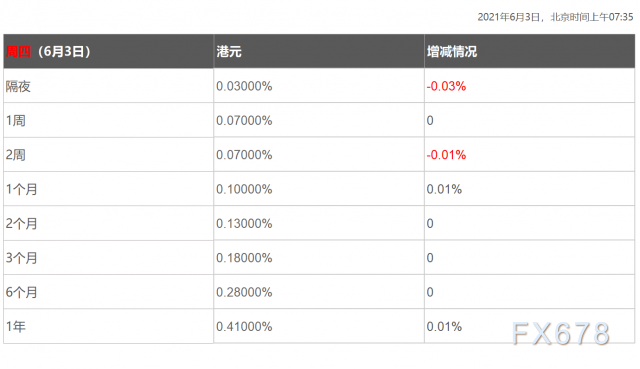Click the FX678 watermark logo
The height and width of the screenshot is (369, 640).
coord(561,333)
